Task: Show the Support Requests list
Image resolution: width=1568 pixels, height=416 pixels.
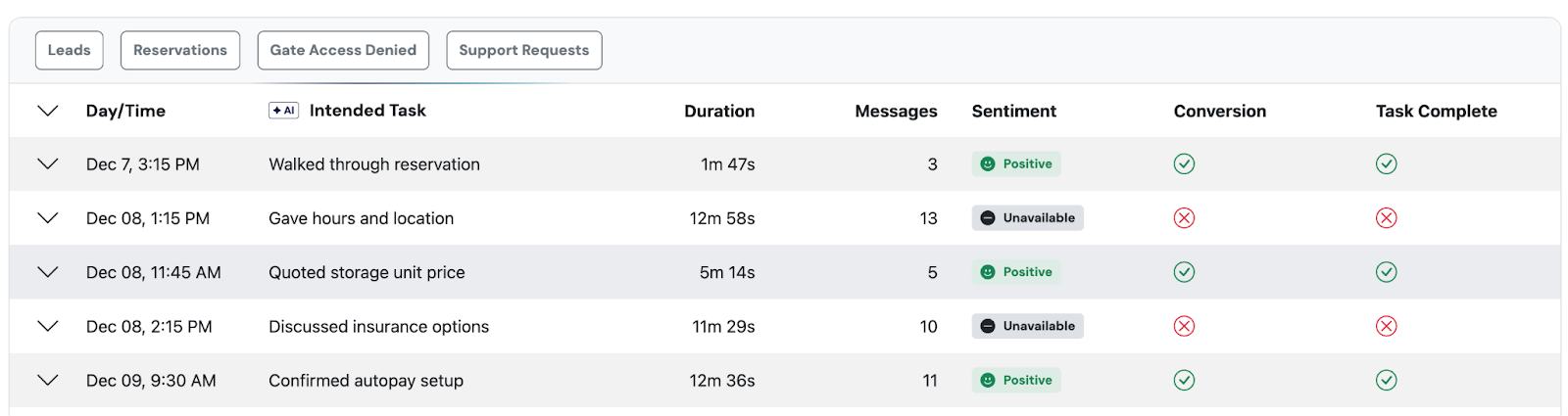Action: pyautogui.click(x=523, y=50)
